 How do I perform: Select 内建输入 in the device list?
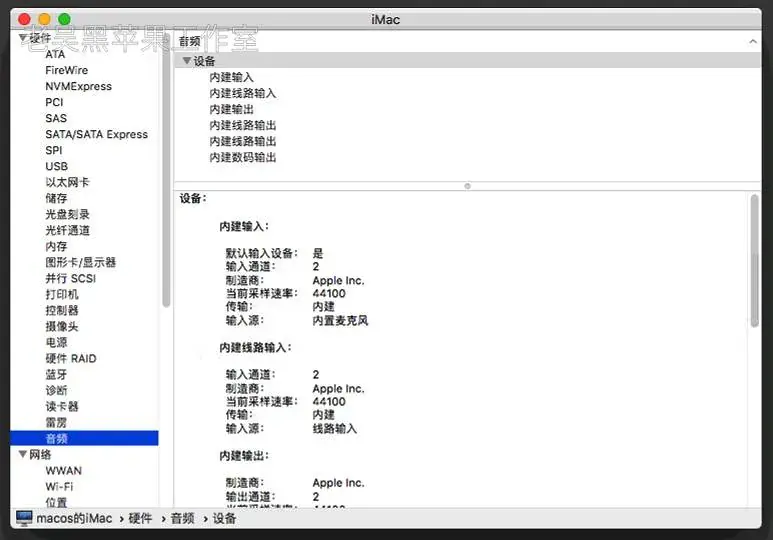point(231,77)
